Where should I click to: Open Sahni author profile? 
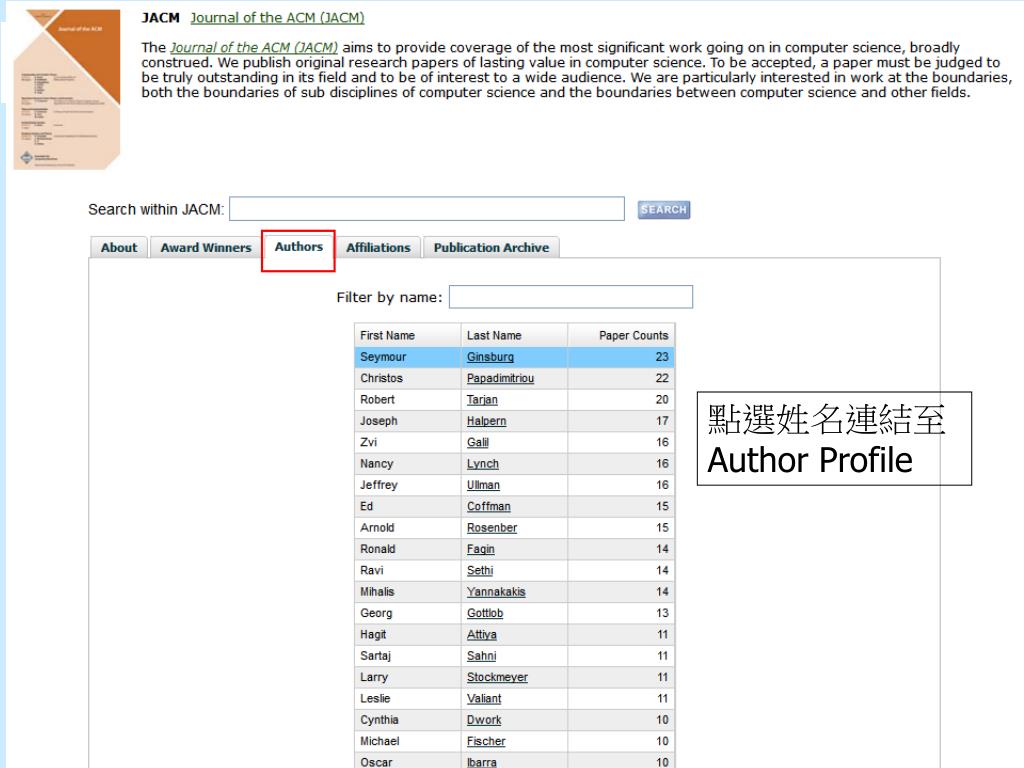(481, 656)
